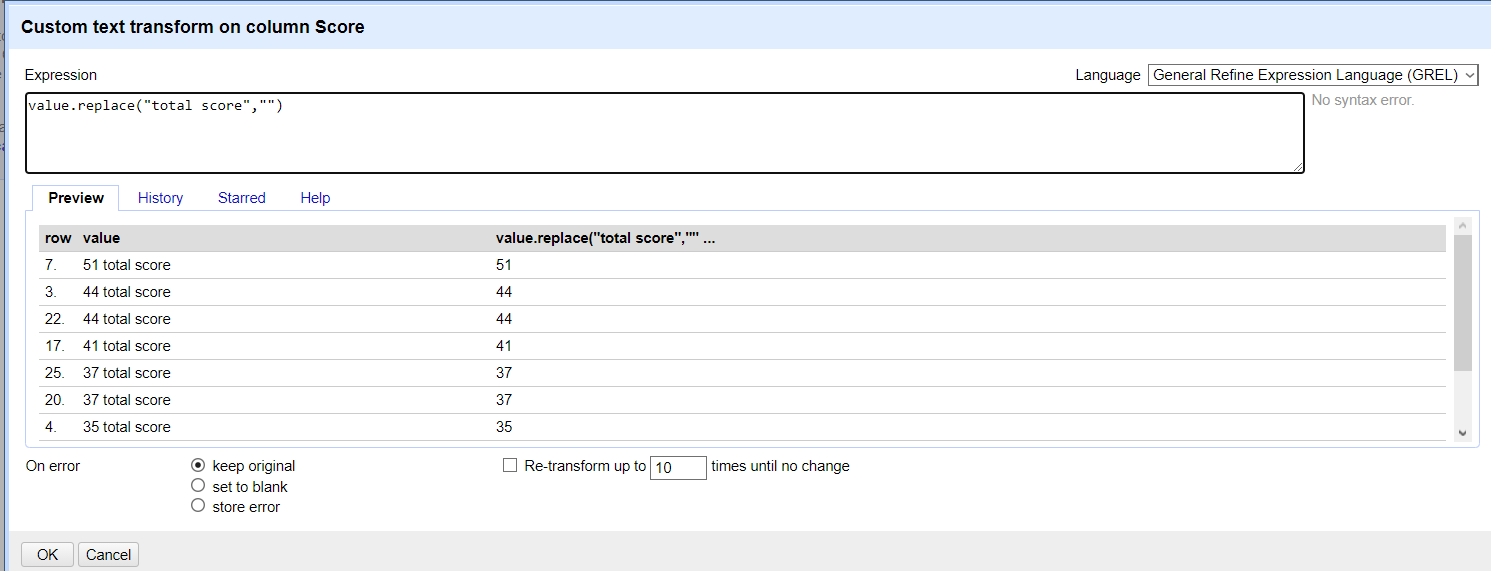
Task: Choose the 'set to blank' radio option
Action: click(x=198, y=486)
